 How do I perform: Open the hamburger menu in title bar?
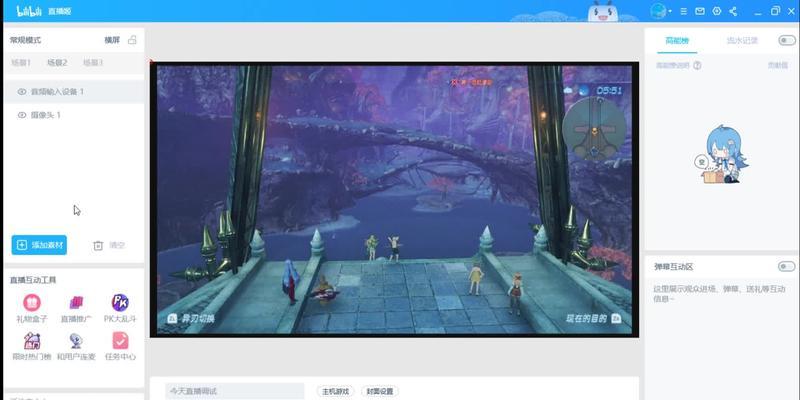[684, 11]
